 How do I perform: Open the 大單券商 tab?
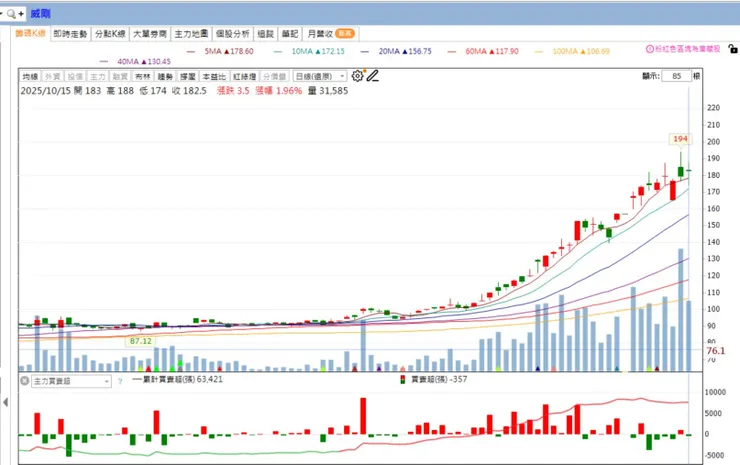(150, 34)
